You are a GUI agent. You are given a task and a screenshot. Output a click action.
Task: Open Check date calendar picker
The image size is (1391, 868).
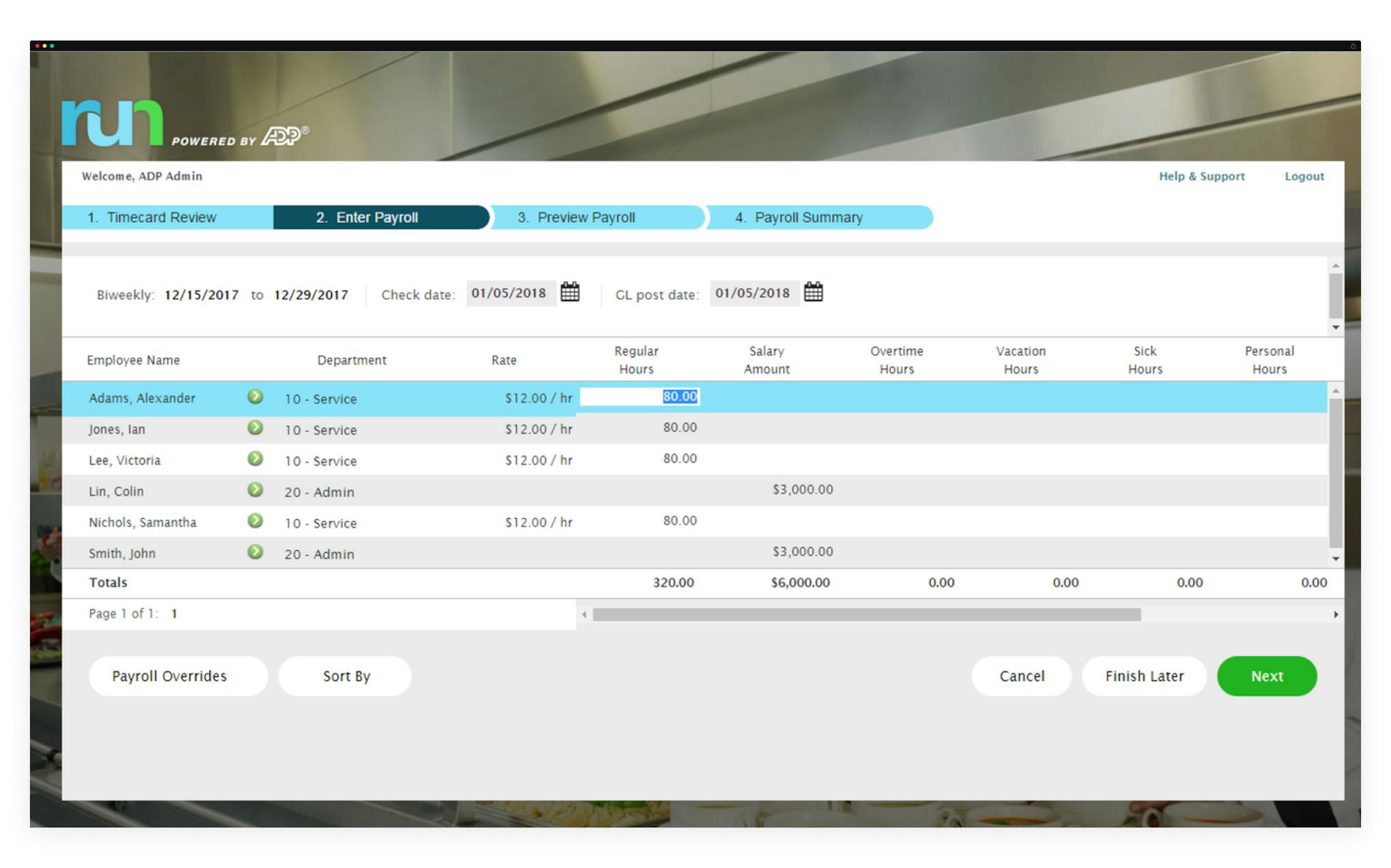570,293
